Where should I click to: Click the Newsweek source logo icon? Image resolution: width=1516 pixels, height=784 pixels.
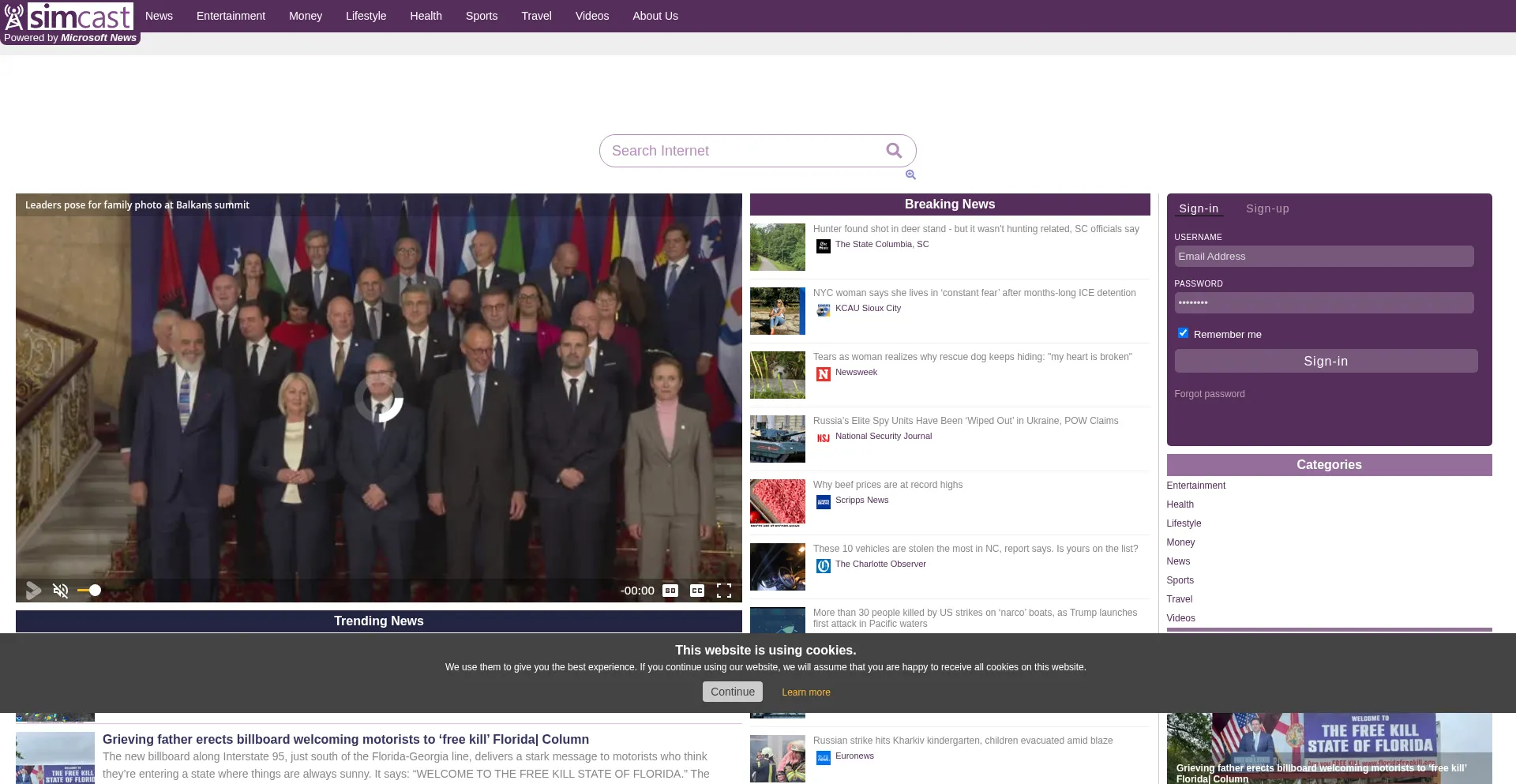tap(824, 374)
